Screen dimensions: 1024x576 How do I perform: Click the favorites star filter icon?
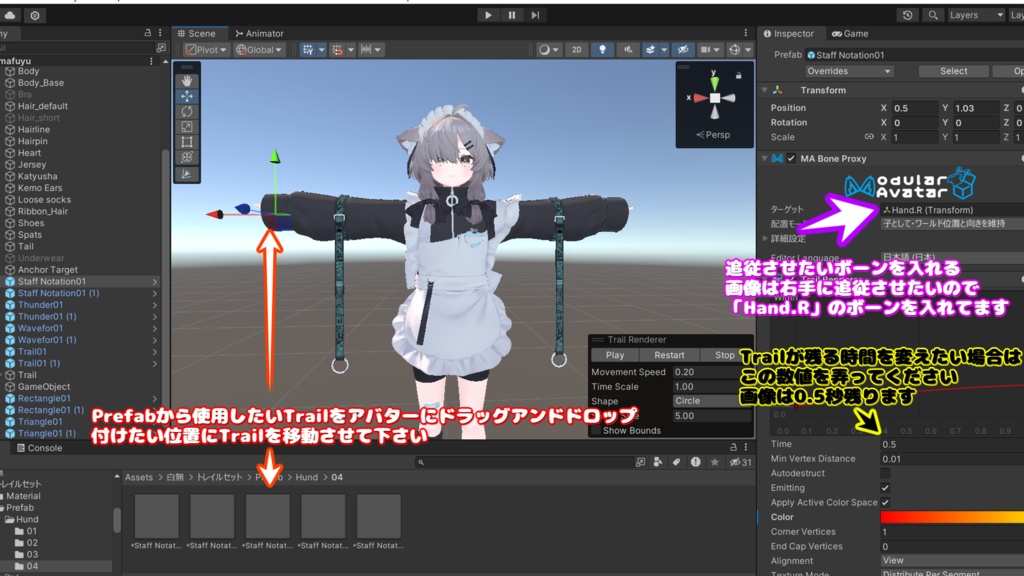(x=715, y=462)
